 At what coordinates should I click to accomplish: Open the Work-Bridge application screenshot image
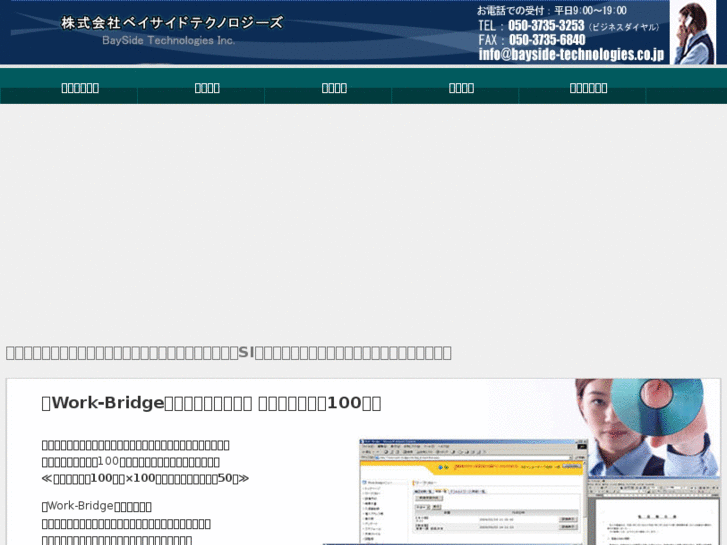(x=472, y=492)
